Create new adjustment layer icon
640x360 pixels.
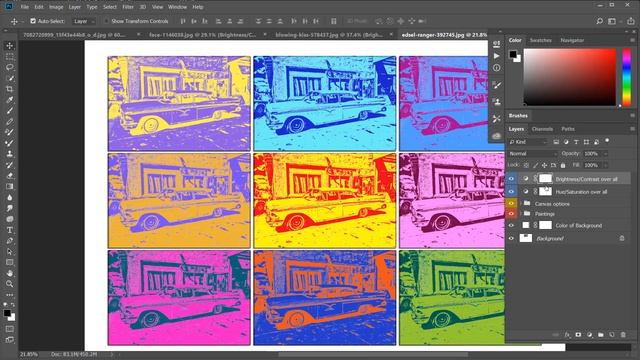(589, 335)
